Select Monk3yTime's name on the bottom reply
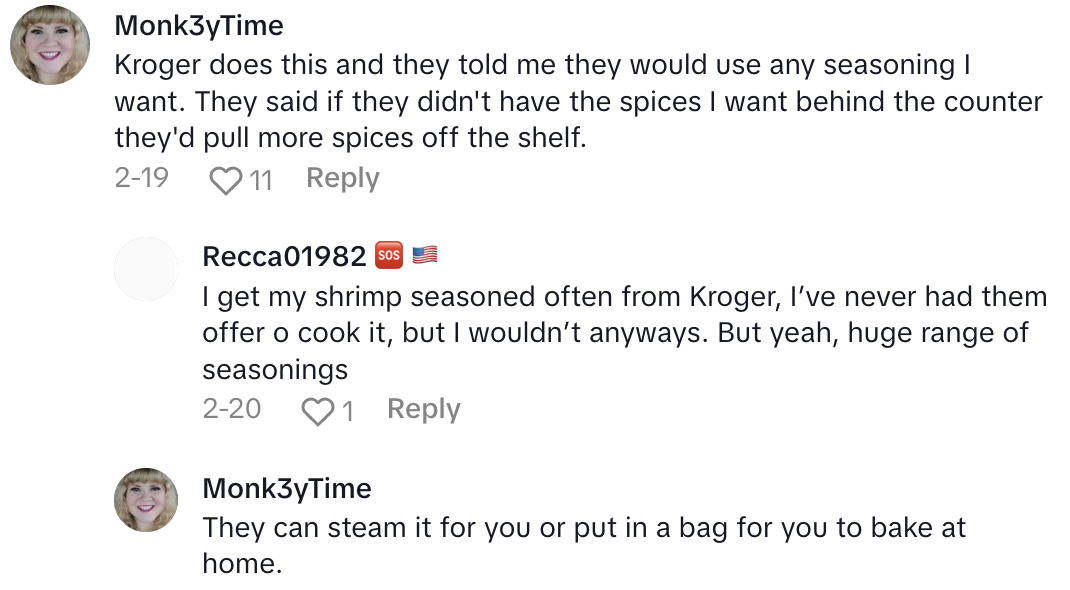Image resolution: width=1070 pixels, height=590 pixels. [x=286, y=488]
